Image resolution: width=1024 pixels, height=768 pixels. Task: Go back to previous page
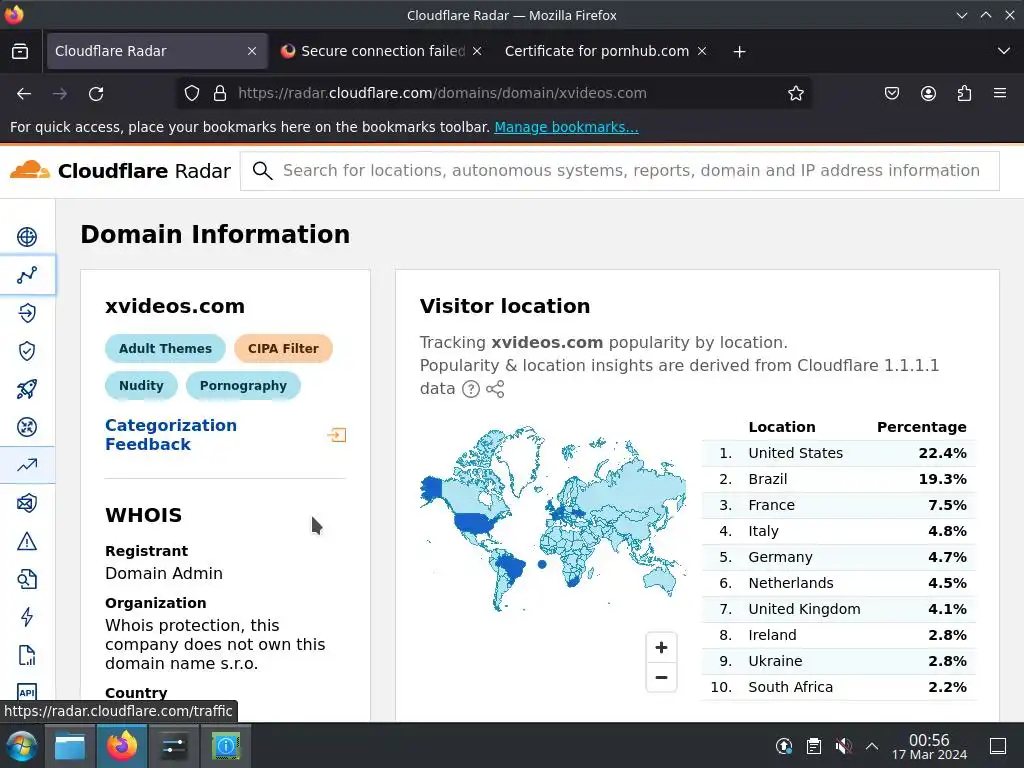(x=24, y=94)
